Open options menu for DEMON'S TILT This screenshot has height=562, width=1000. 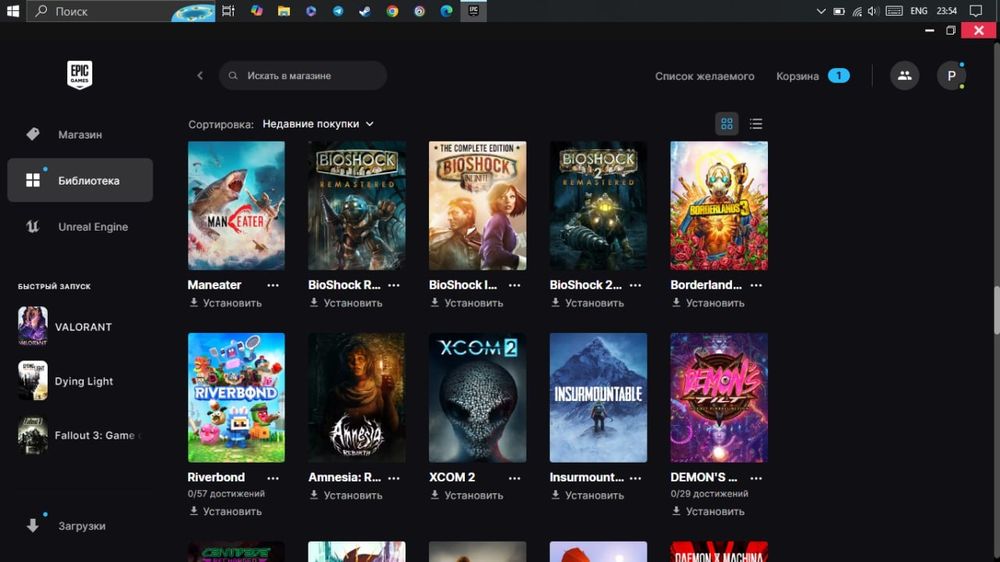coord(756,478)
